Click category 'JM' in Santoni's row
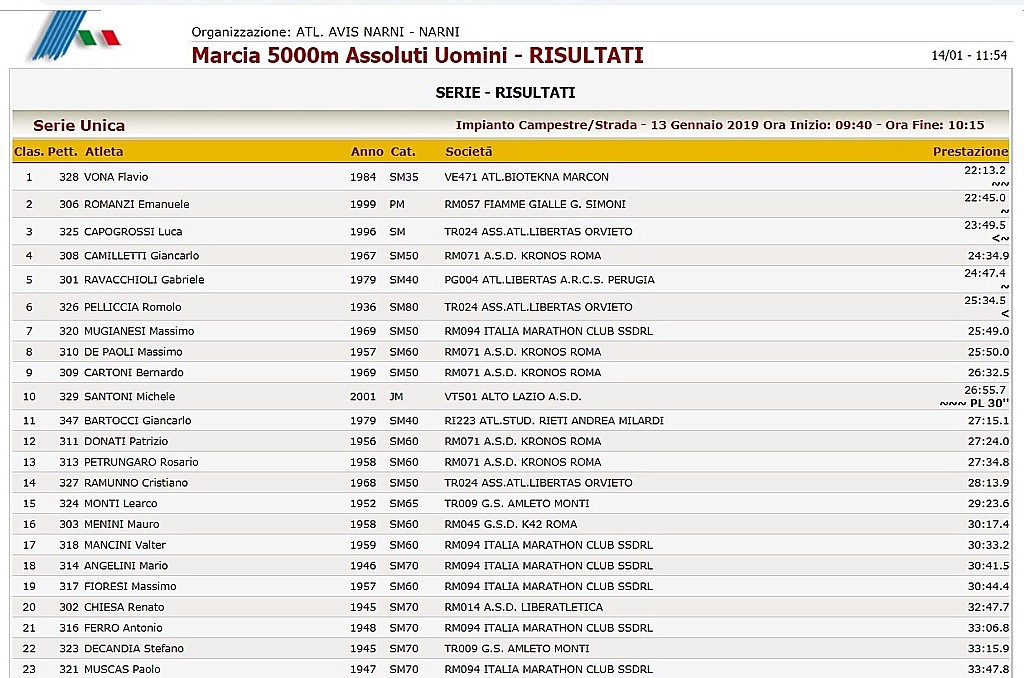This screenshot has height=678, width=1024. click(396, 397)
